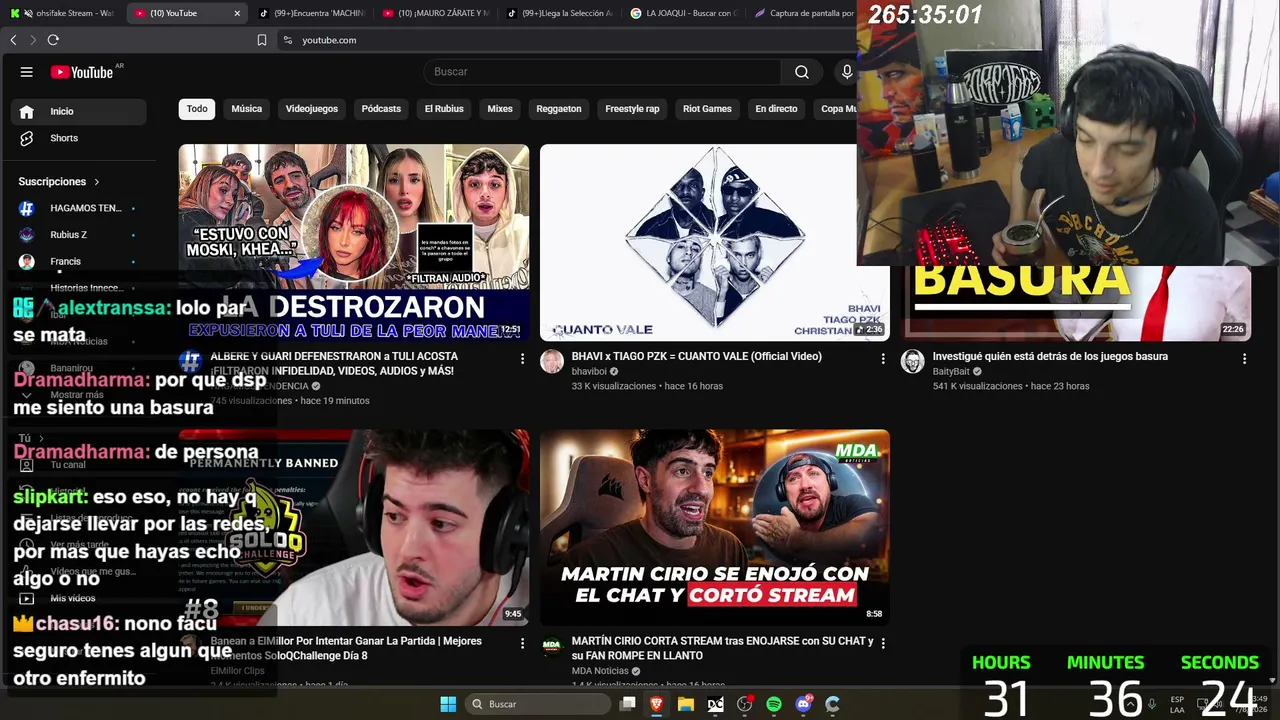The height and width of the screenshot is (720, 1280).
Task: Reload the page with the refresh icon
Action: [53, 40]
